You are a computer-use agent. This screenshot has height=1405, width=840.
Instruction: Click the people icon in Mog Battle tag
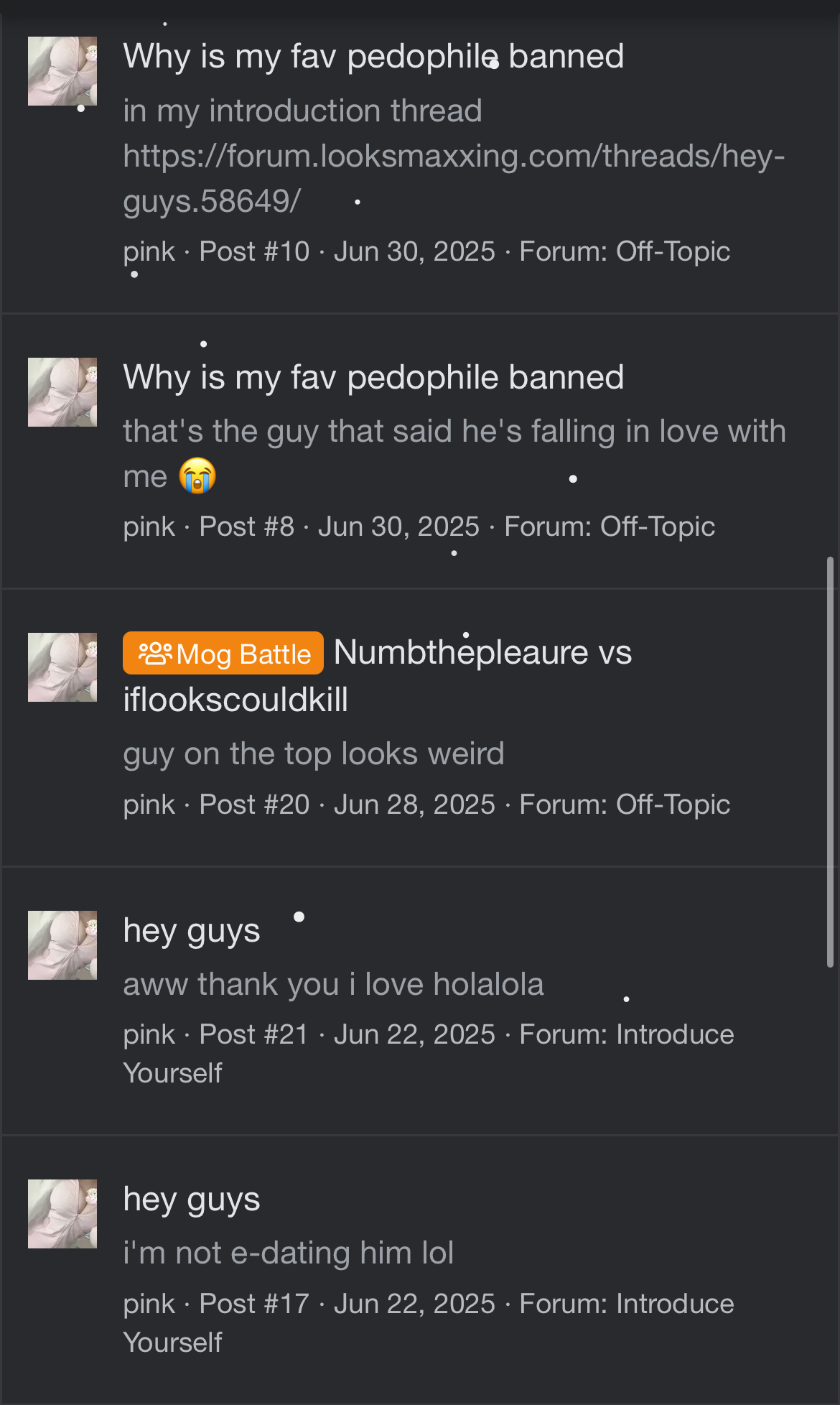(x=155, y=653)
